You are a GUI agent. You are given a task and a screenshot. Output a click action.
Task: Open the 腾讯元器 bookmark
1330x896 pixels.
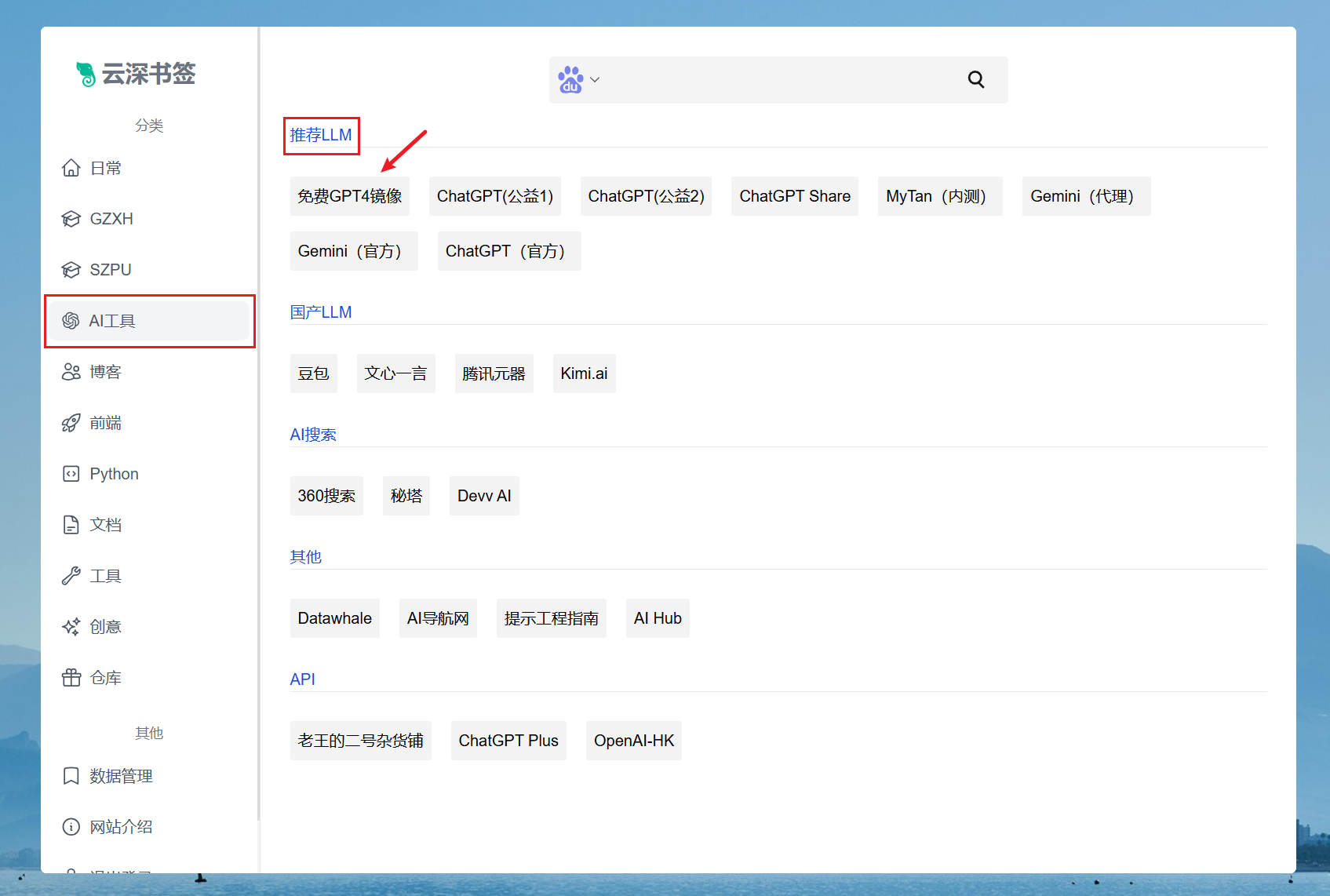(494, 373)
